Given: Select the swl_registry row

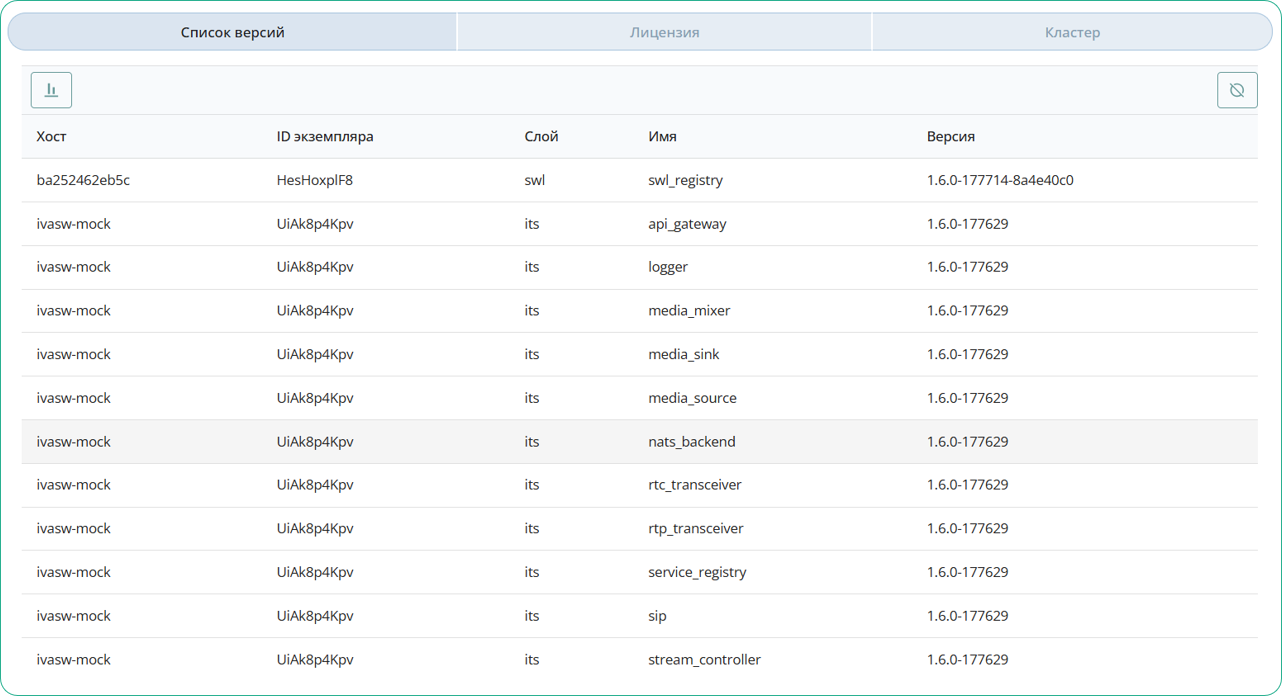Looking at the screenshot, I should click(x=685, y=180).
